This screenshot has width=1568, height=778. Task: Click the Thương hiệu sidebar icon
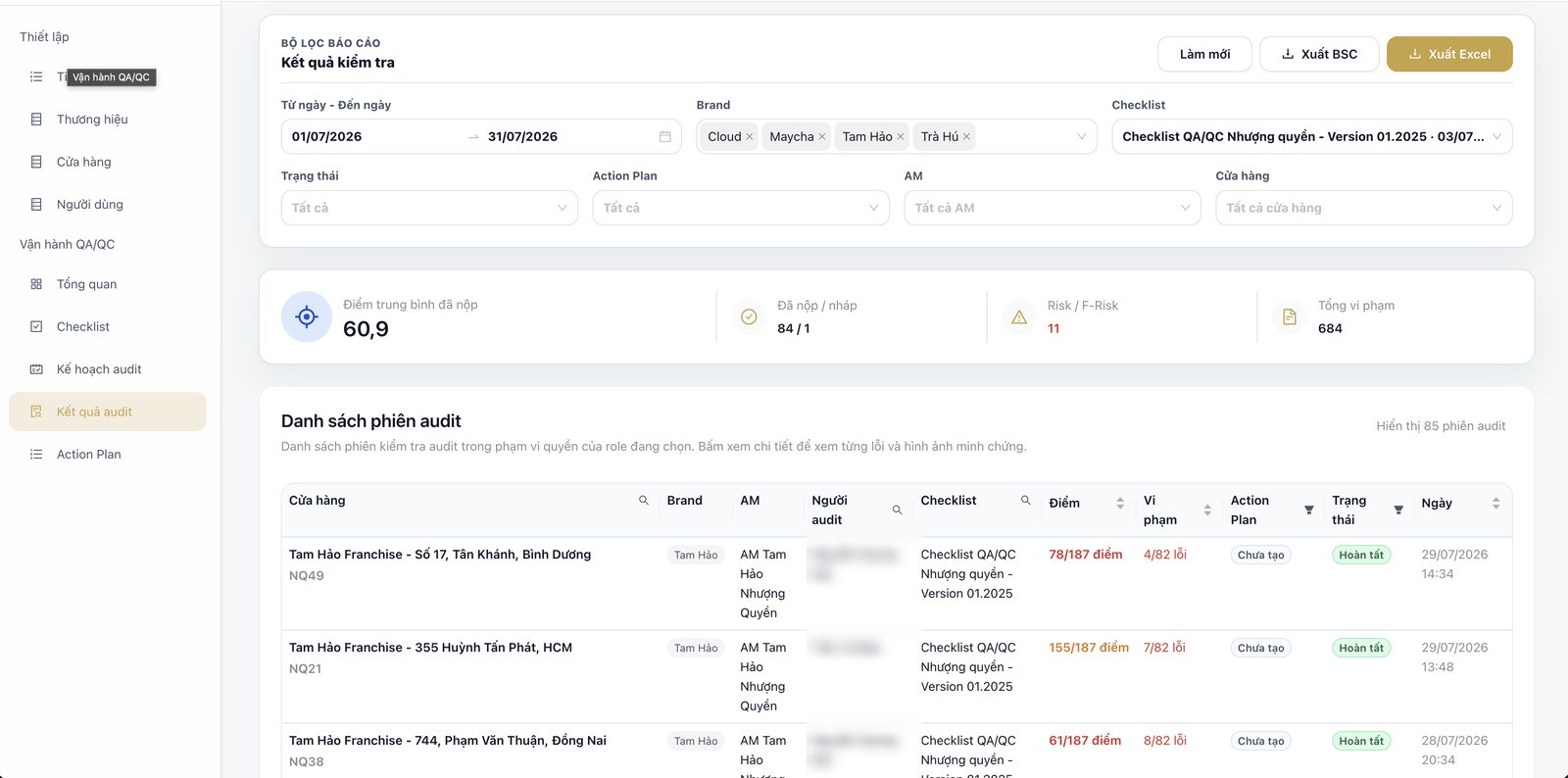[x=36, y=120]
